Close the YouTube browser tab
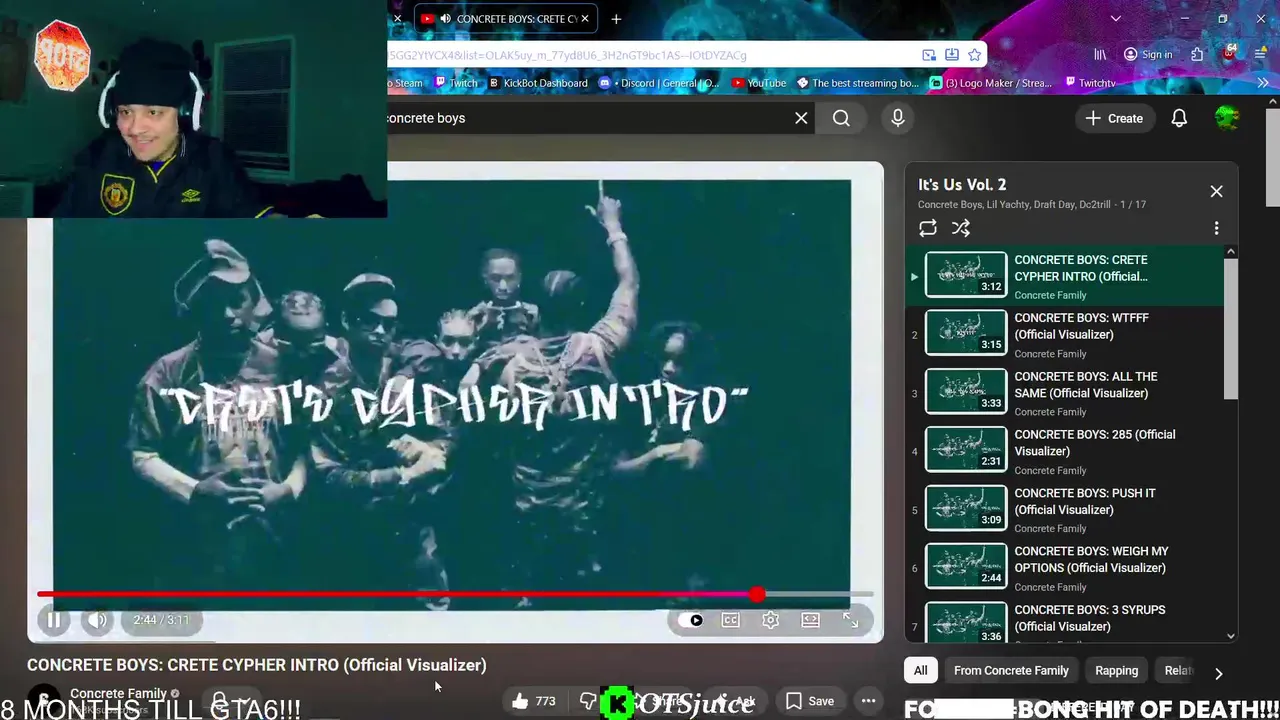Screen dimensions: 1280x720 (585, 19)
